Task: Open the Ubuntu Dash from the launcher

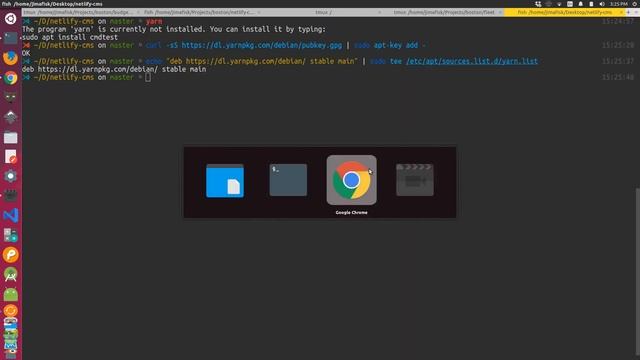Action: pos(11,18)
